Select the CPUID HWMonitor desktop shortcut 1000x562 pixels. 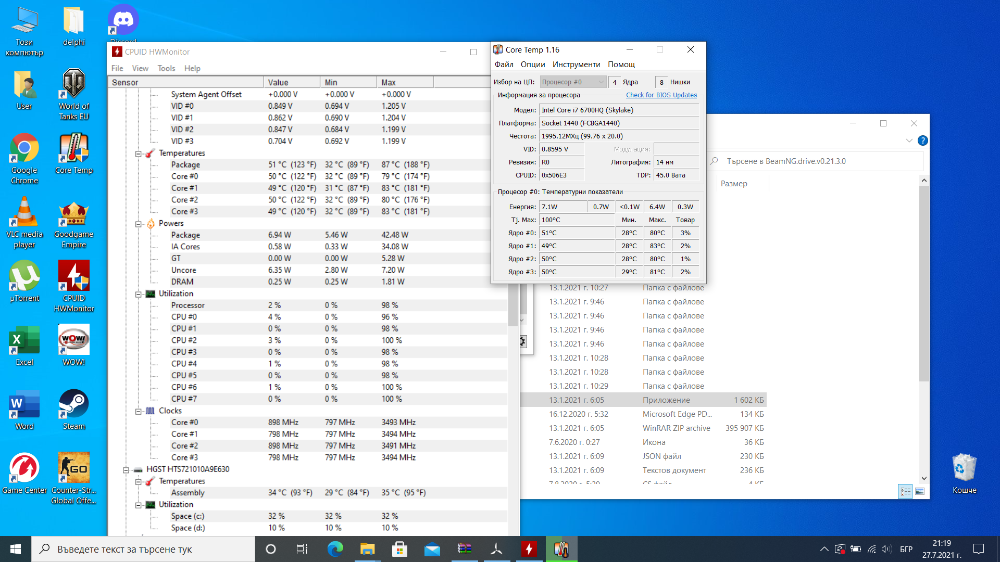(x=73, y=286)
